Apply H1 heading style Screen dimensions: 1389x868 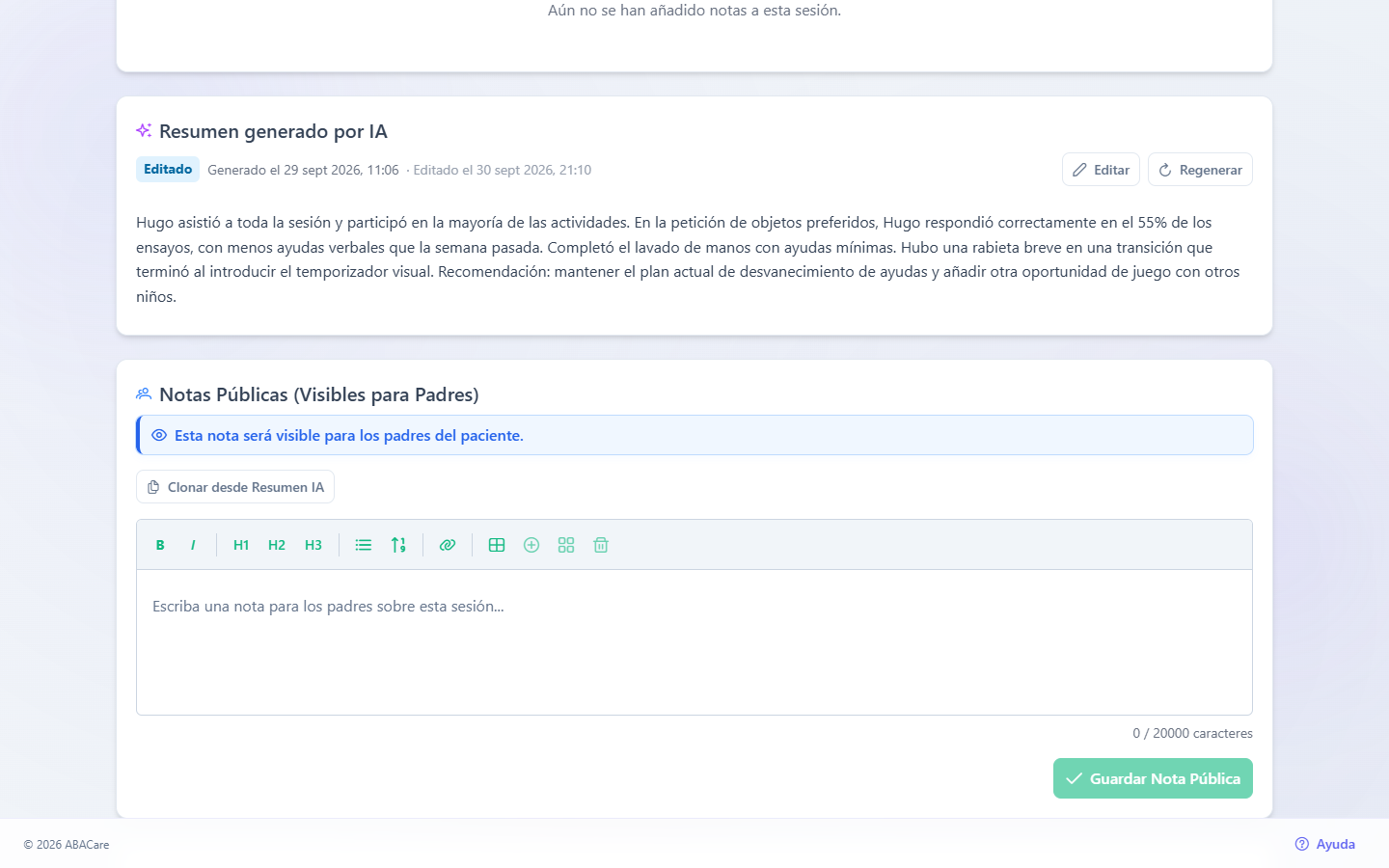(x=241, y=545)
